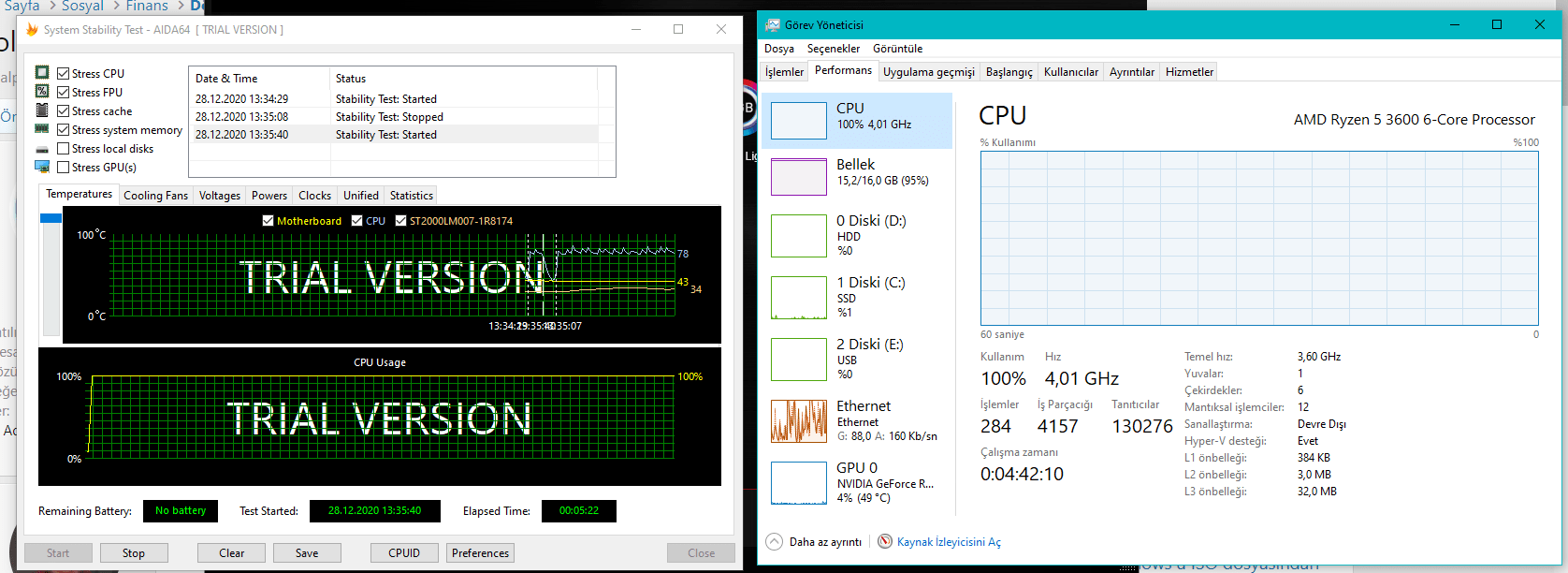Open the Voltages tab
Viewport: 1568px width, 573px height.
click(220, 196)
